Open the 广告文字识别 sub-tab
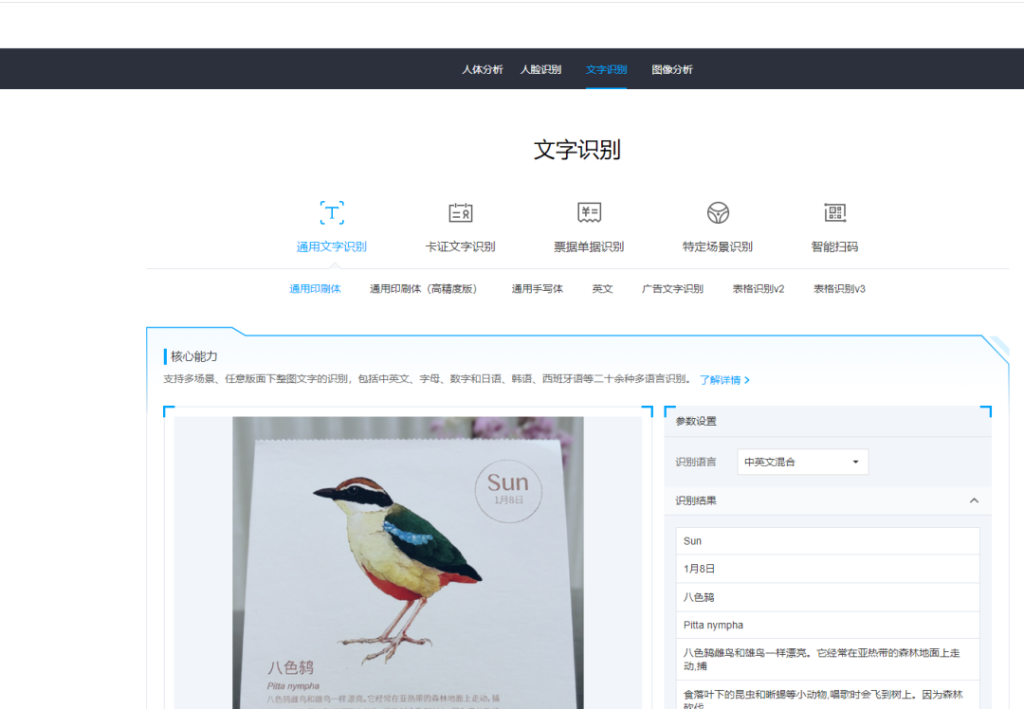The image size is (1024, 709). coord(672,289)
